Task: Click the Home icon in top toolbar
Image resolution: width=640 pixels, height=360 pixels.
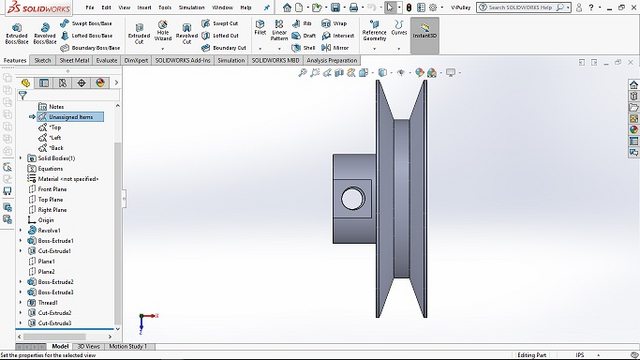Action: point(287,7)
